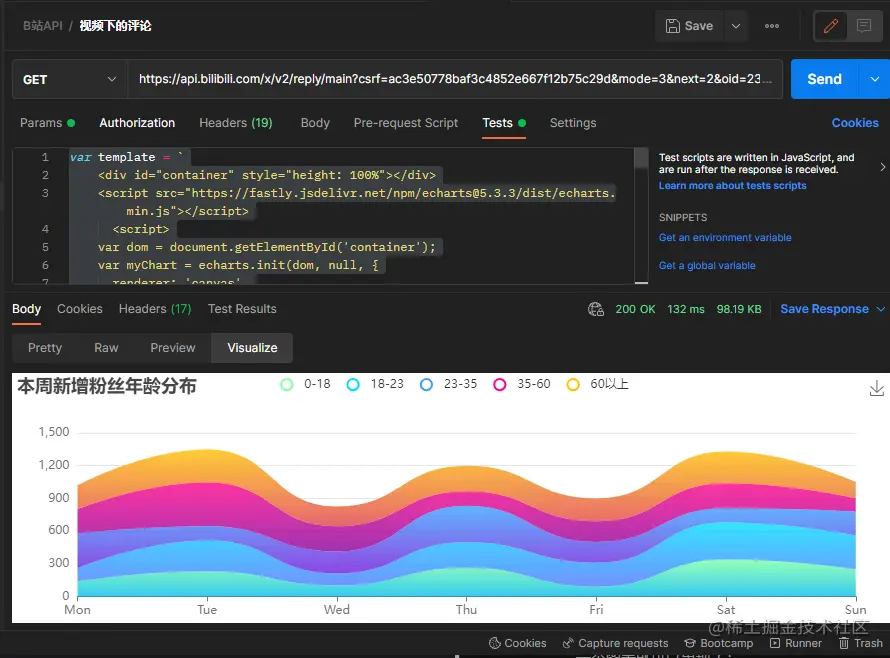Insert Get an environment variable snippet
This screenshot has height=658, width=890.
[725, 237]
